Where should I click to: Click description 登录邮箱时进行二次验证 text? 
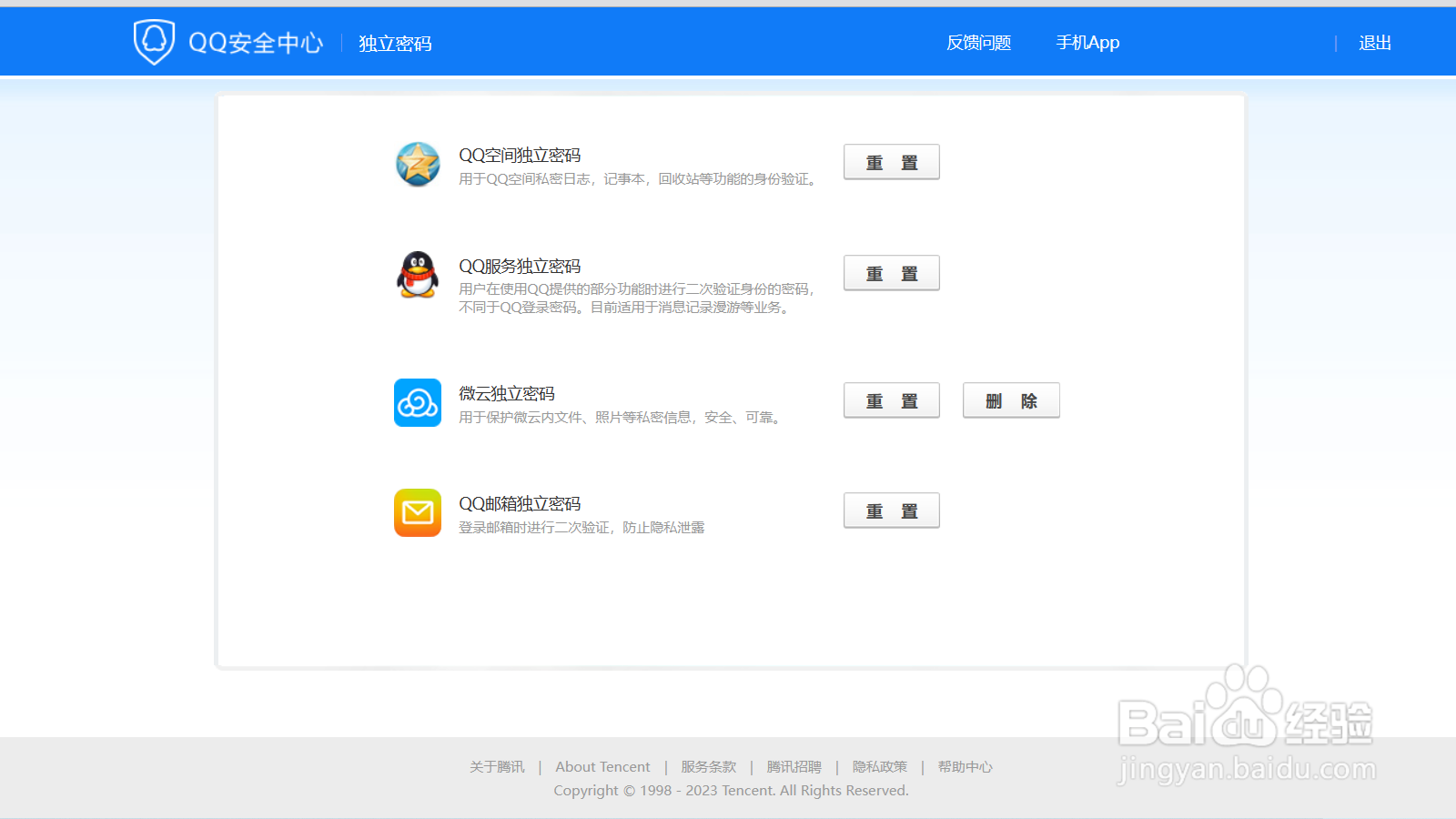pyautogui.click(x=581, y=528)
